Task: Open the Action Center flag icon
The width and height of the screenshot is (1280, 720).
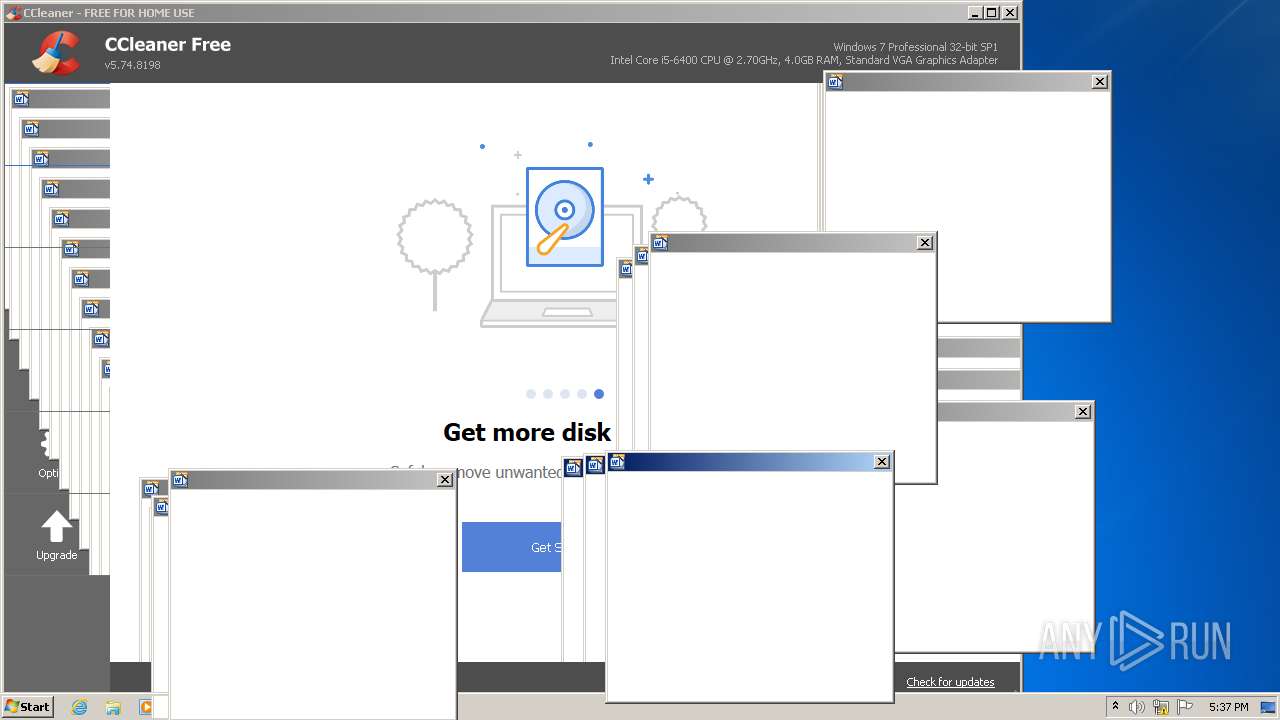Action: (1185, 707)
